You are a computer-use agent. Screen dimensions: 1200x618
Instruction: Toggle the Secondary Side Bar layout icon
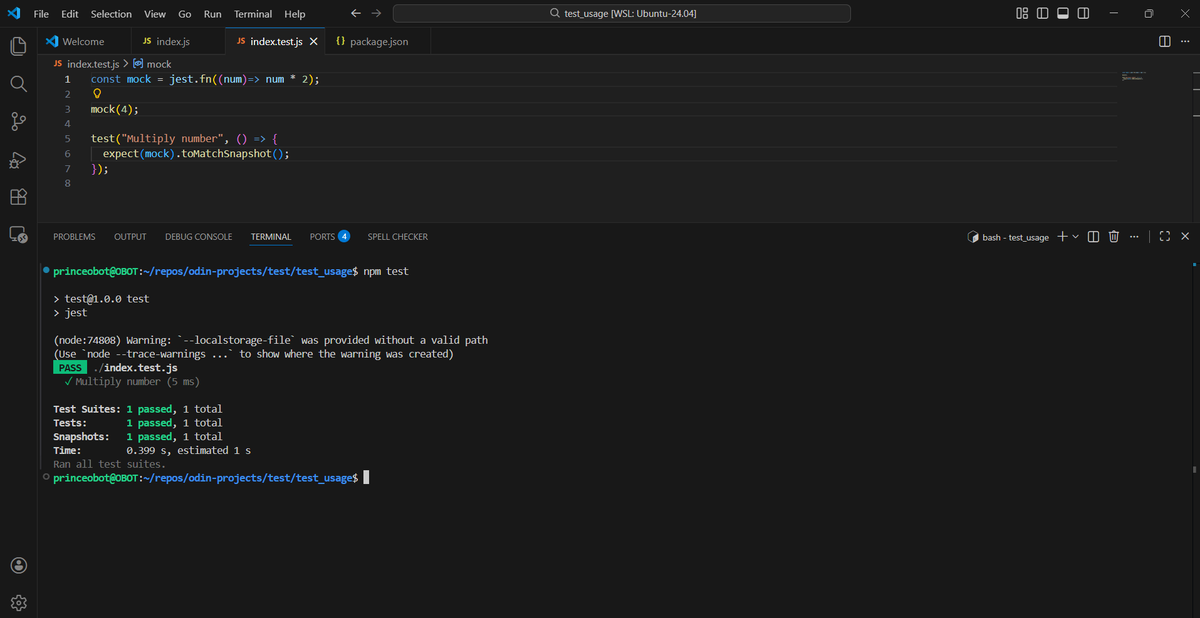point(1085,13)
